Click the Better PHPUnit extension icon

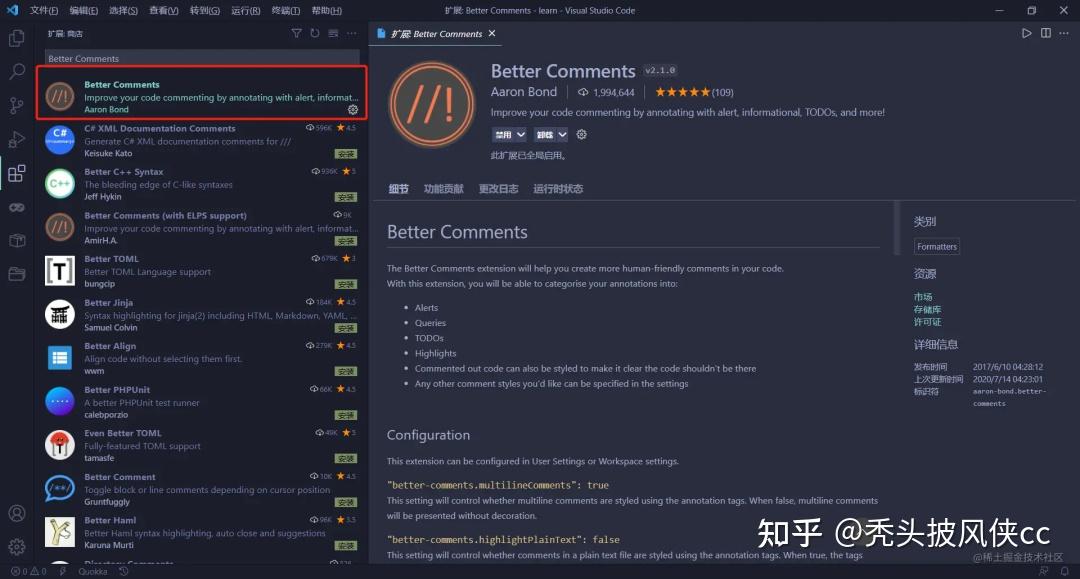[60, 401]
